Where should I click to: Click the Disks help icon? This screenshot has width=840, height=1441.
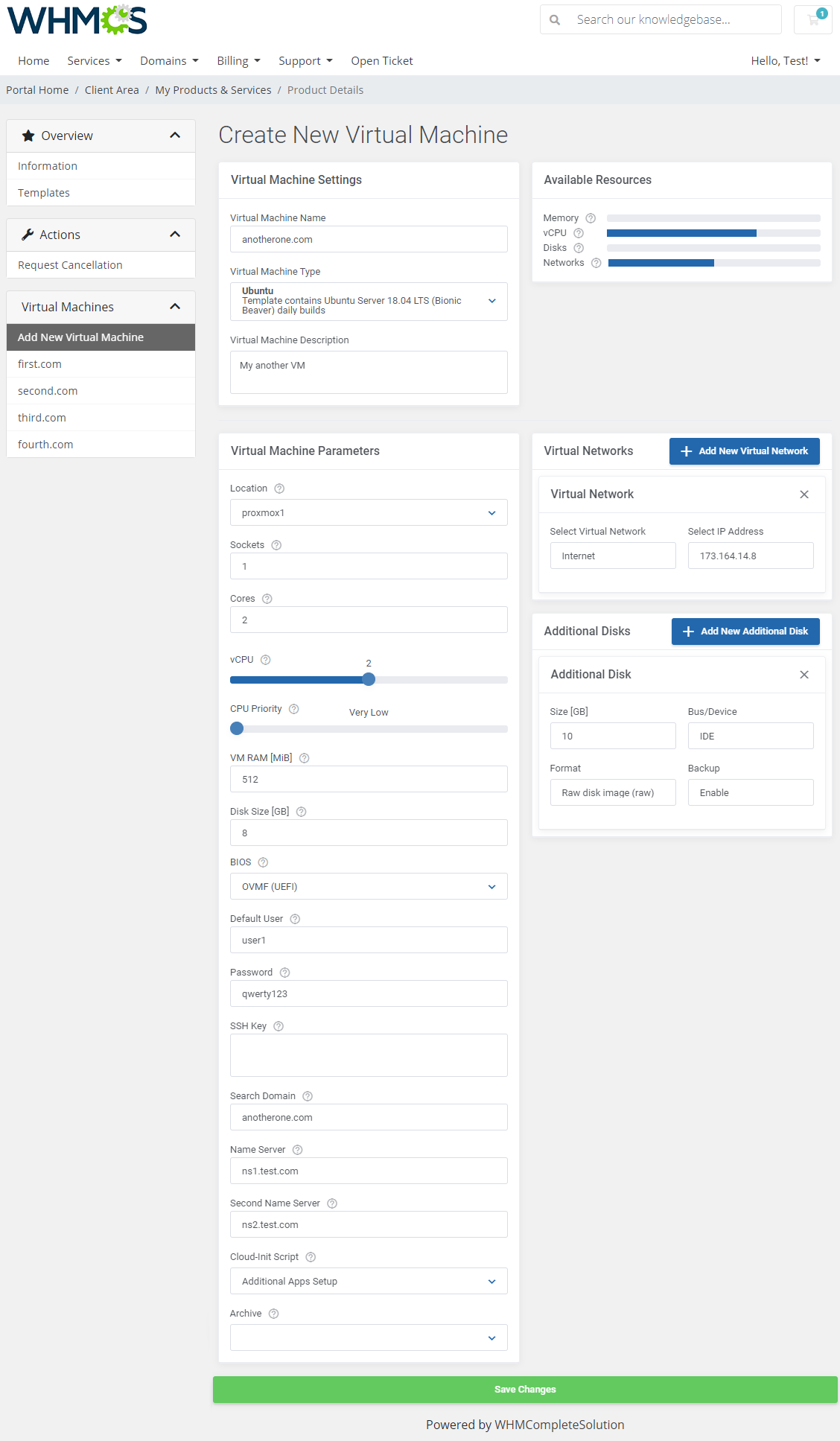579,248
